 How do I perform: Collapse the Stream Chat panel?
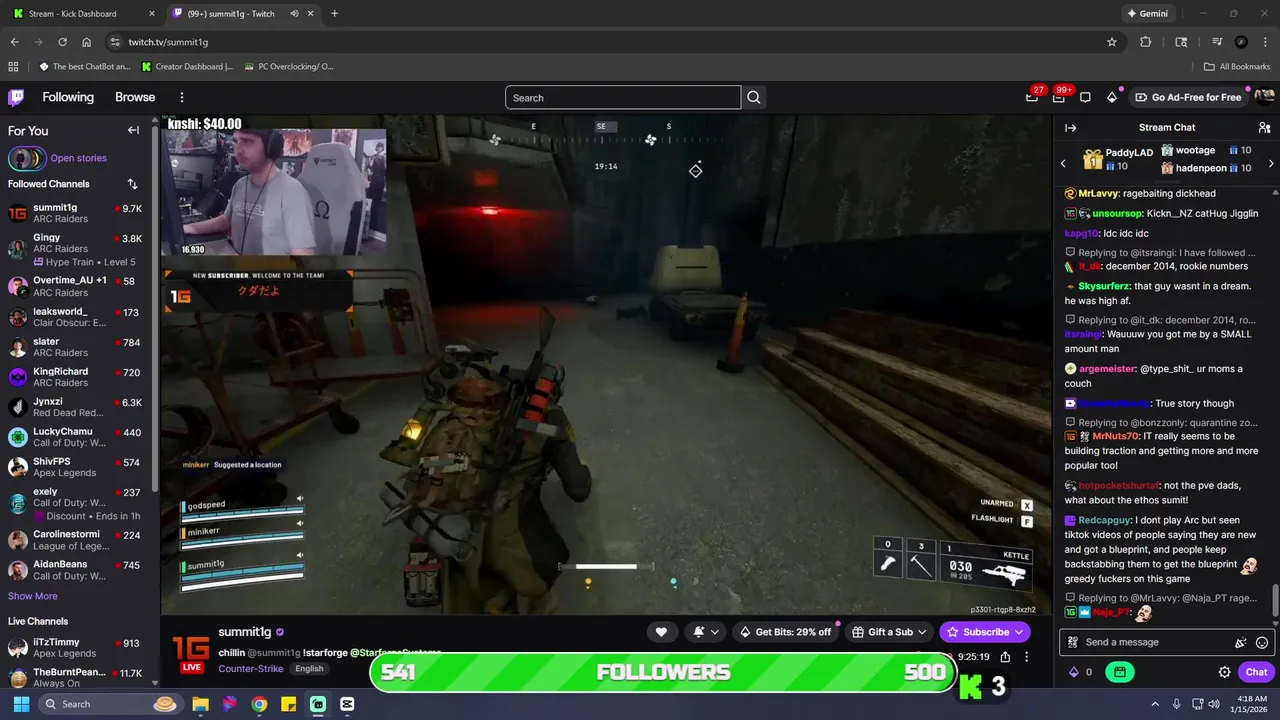pyautogui.click(x=1070, y=127)
